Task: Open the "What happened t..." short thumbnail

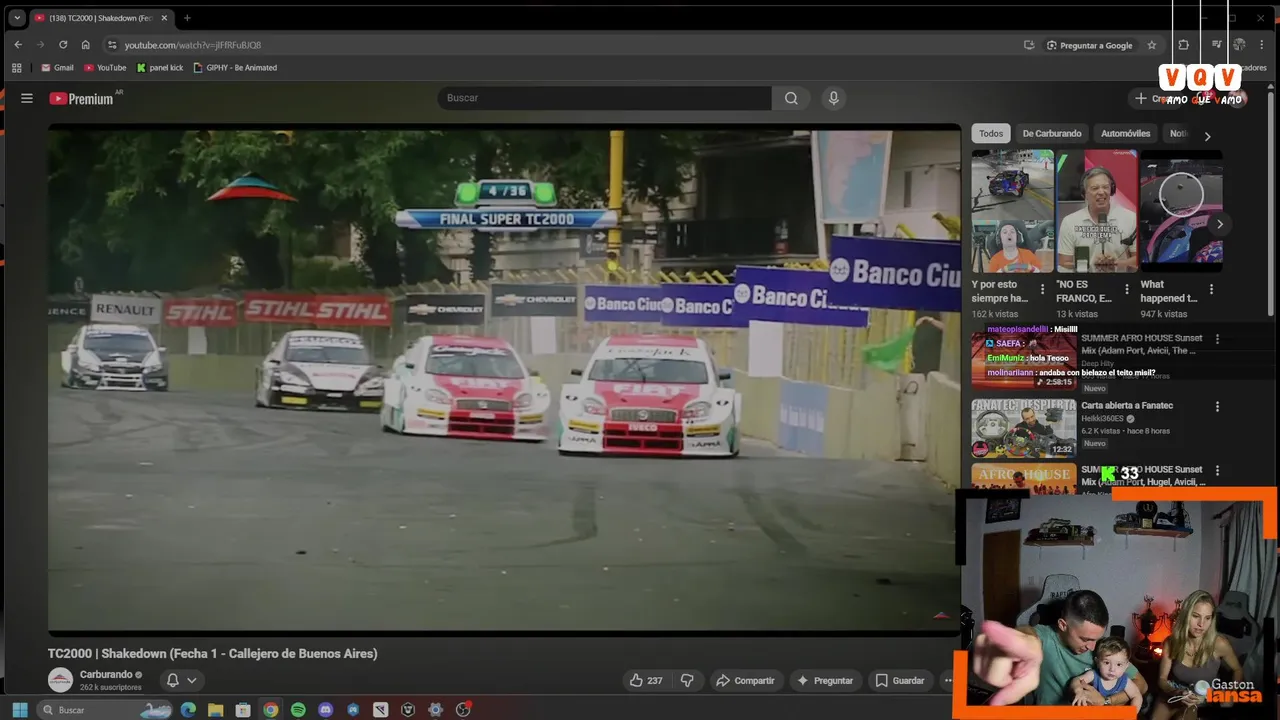Action: tap(1181, 211)
